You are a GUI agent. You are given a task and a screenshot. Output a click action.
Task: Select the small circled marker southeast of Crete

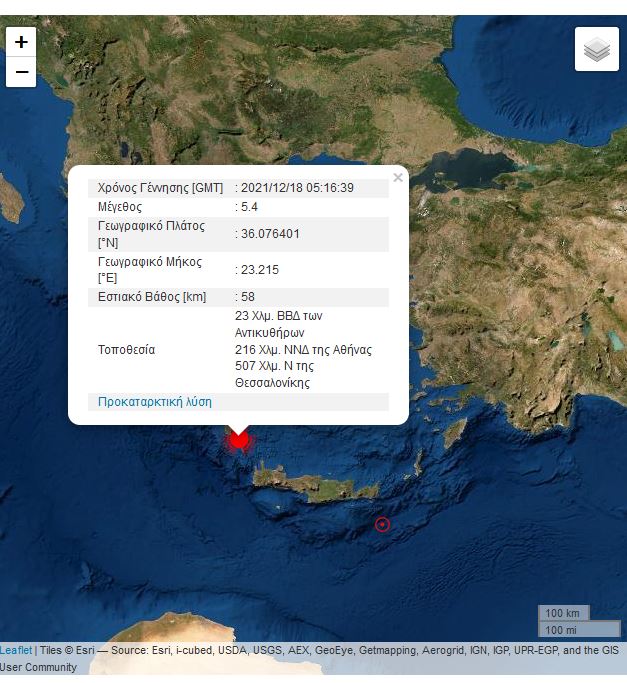click(x=381, y=524)
